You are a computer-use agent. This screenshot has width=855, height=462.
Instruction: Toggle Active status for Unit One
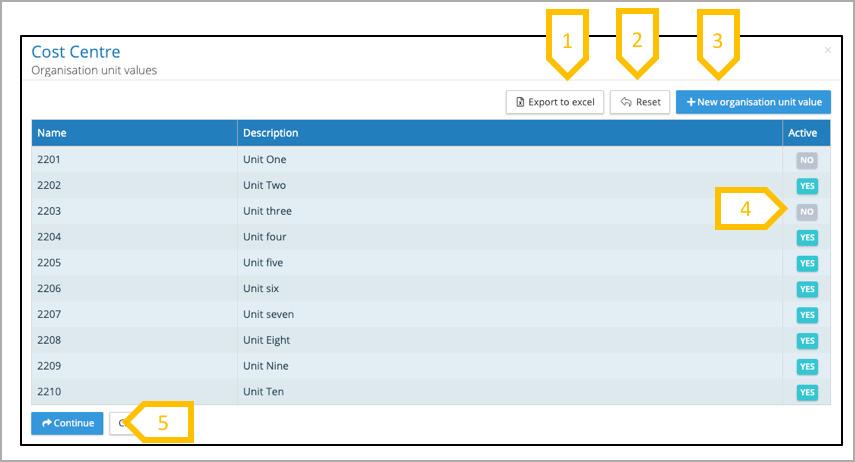(x=807, y=160)
